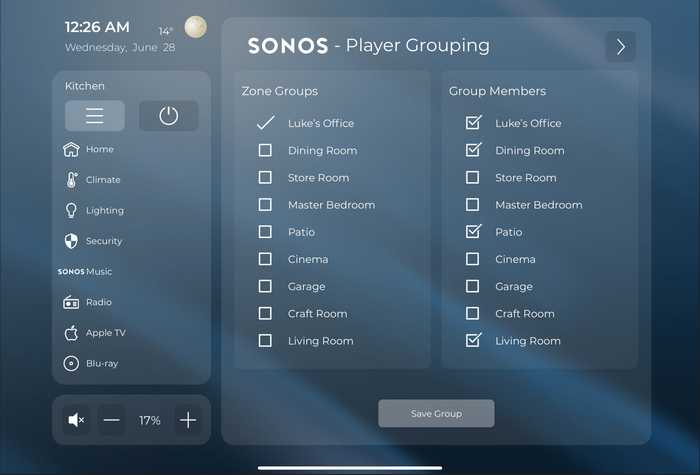Image resolution: width=700 pixels, height=475 pixels.
Task: Click the moon weather icon
Action: (x=196, y=27)
